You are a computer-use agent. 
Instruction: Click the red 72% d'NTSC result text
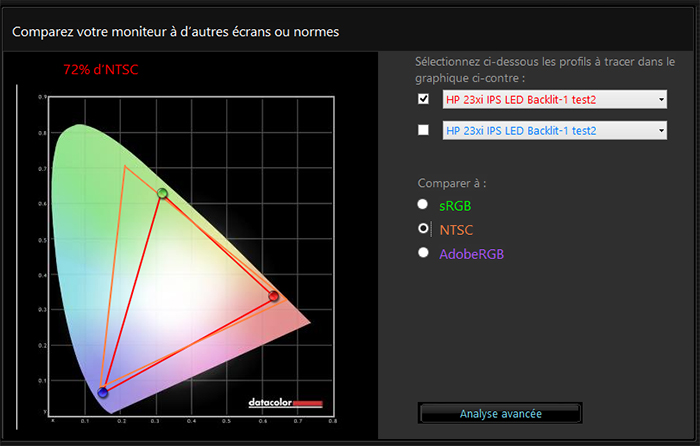100,69
